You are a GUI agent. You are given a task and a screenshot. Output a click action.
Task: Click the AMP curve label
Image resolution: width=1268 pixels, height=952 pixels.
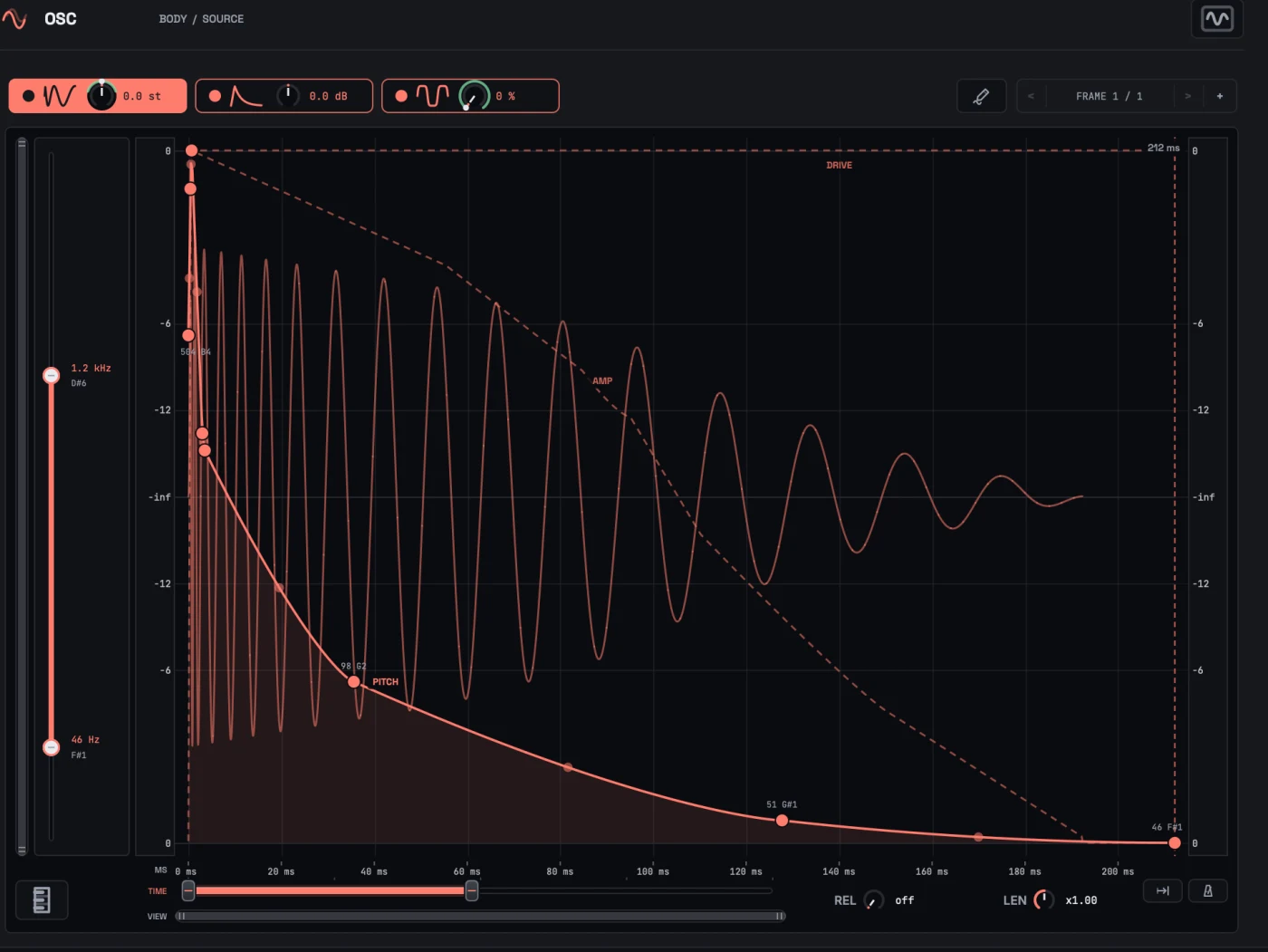click(x=602, y=380)
